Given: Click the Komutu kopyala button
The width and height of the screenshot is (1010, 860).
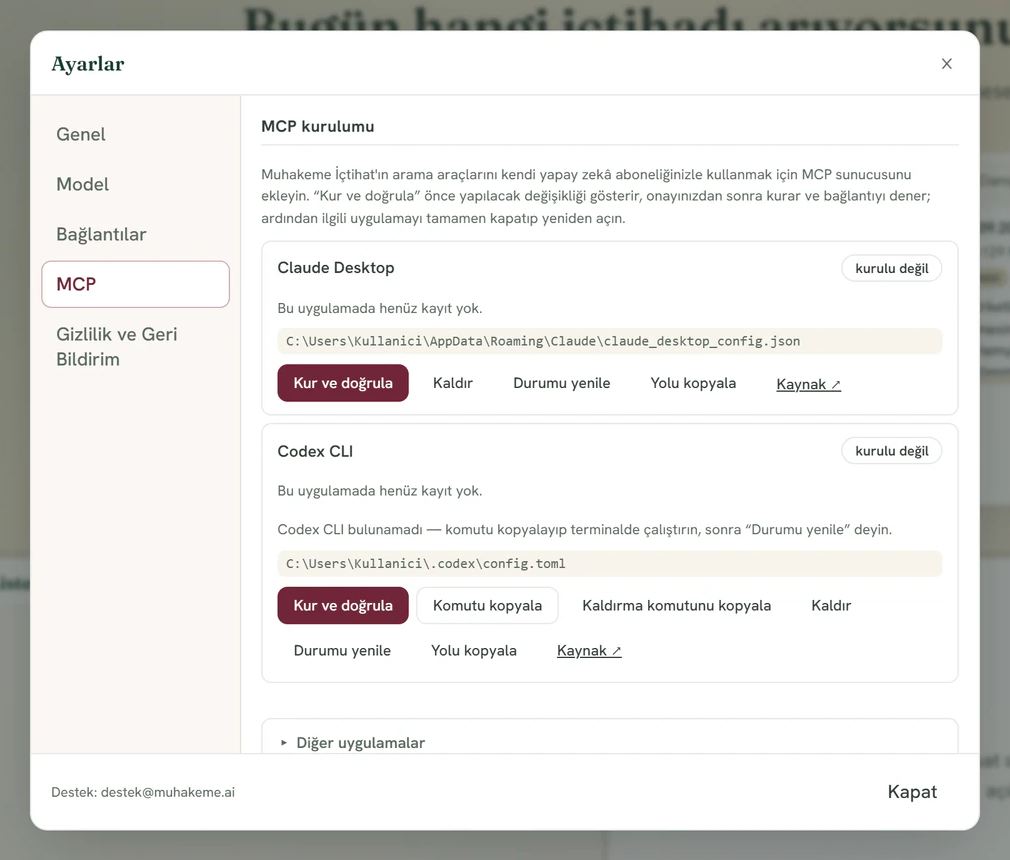Looking at the screenshot, I should (x=487, y=606).
